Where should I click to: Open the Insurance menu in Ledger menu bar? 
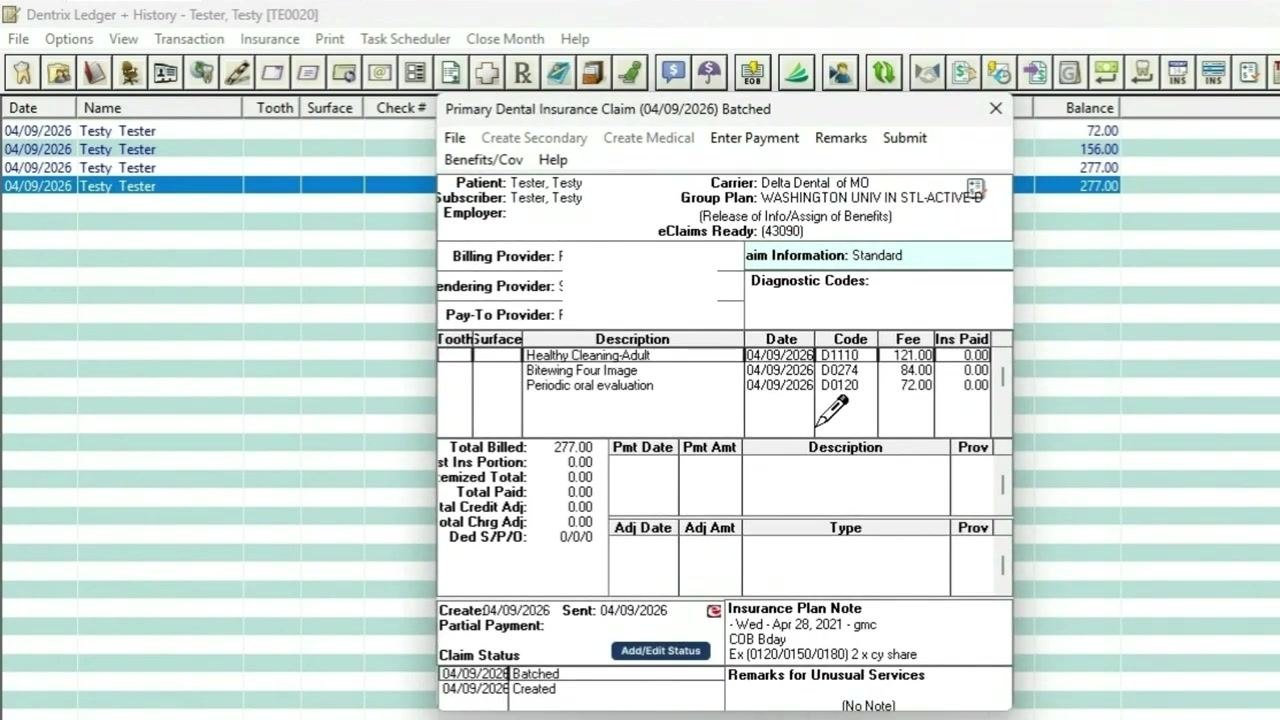tap(269, 39)
